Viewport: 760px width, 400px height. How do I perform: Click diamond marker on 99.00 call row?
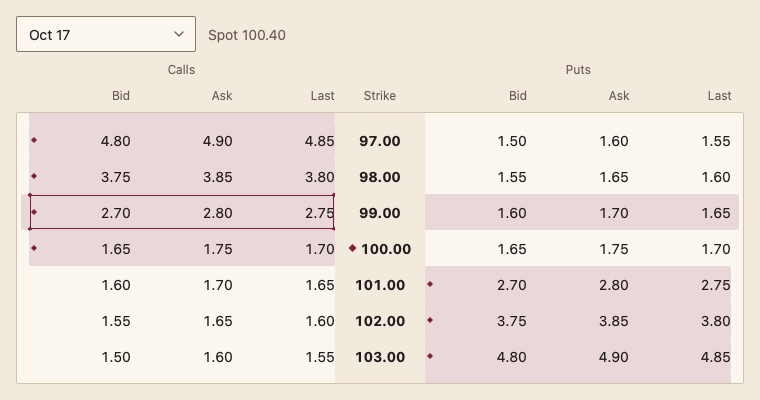click(x=34, y=212)
